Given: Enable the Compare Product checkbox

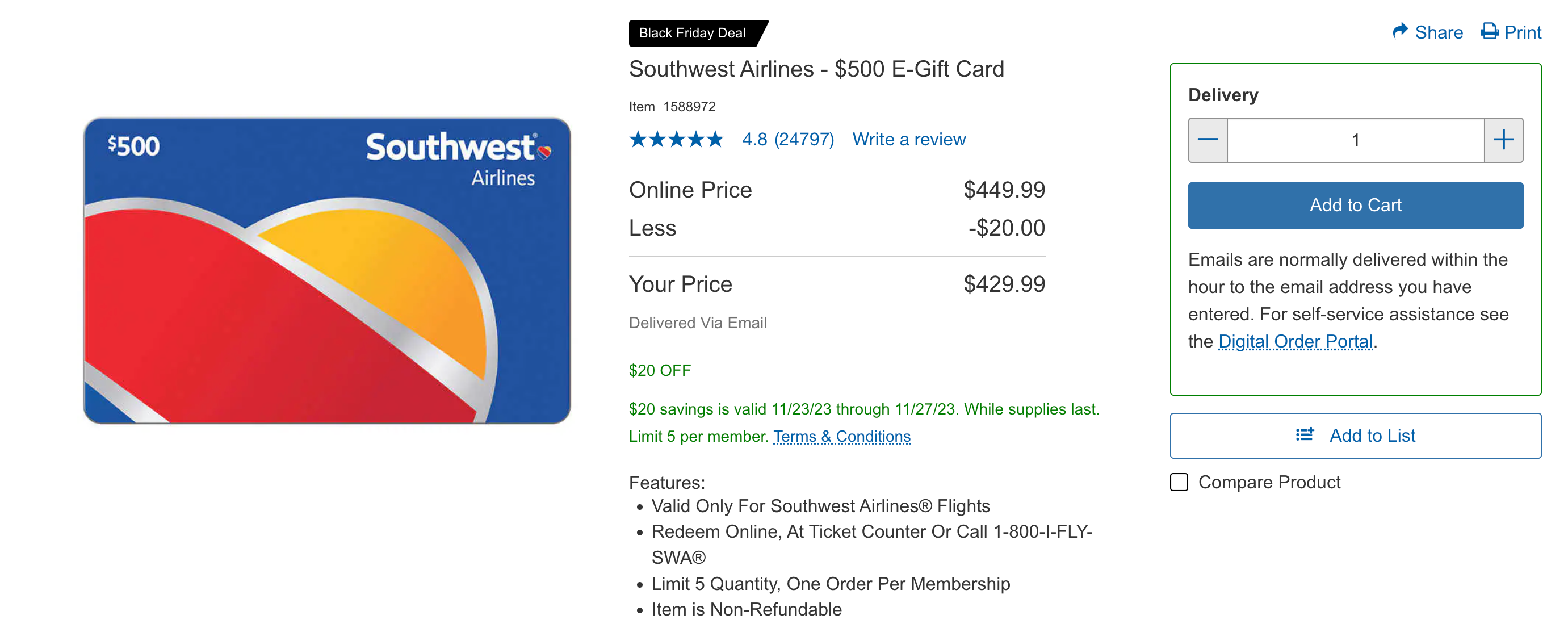Looking at the screenshot, I should (1180, 482).
